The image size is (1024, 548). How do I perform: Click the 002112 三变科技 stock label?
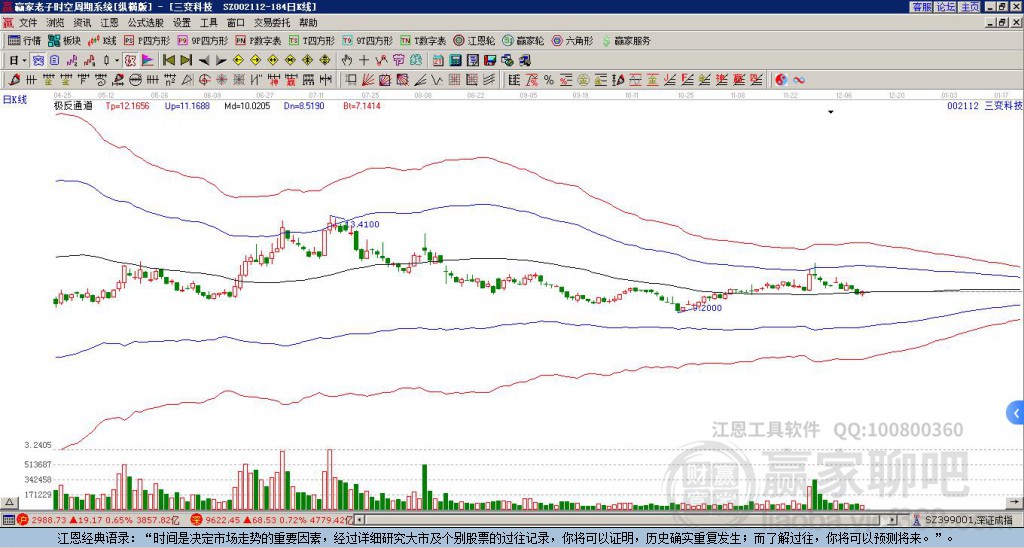coord(984,105)
